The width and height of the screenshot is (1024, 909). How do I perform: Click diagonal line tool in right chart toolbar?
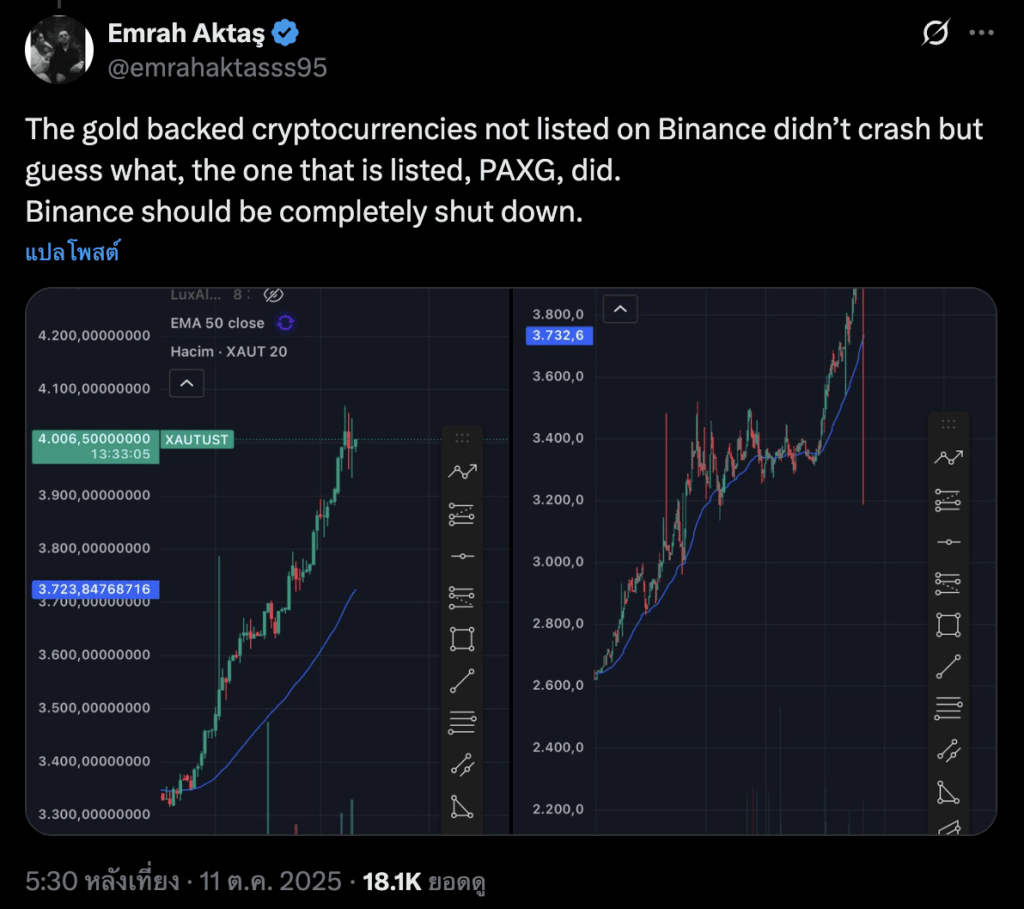(948, 668)
